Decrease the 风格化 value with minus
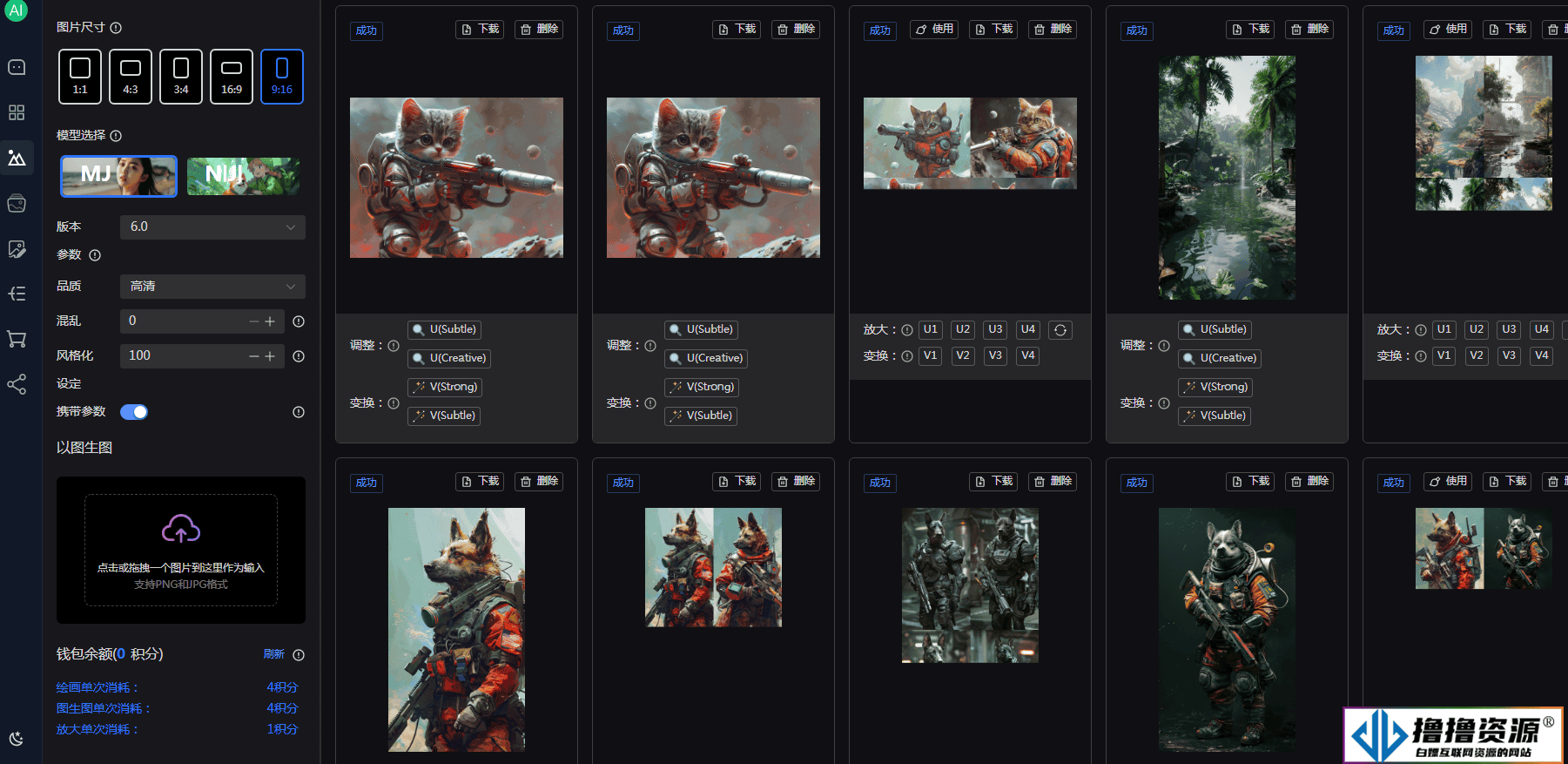The width and height of the screenshot is (1568, 764). 254,356
